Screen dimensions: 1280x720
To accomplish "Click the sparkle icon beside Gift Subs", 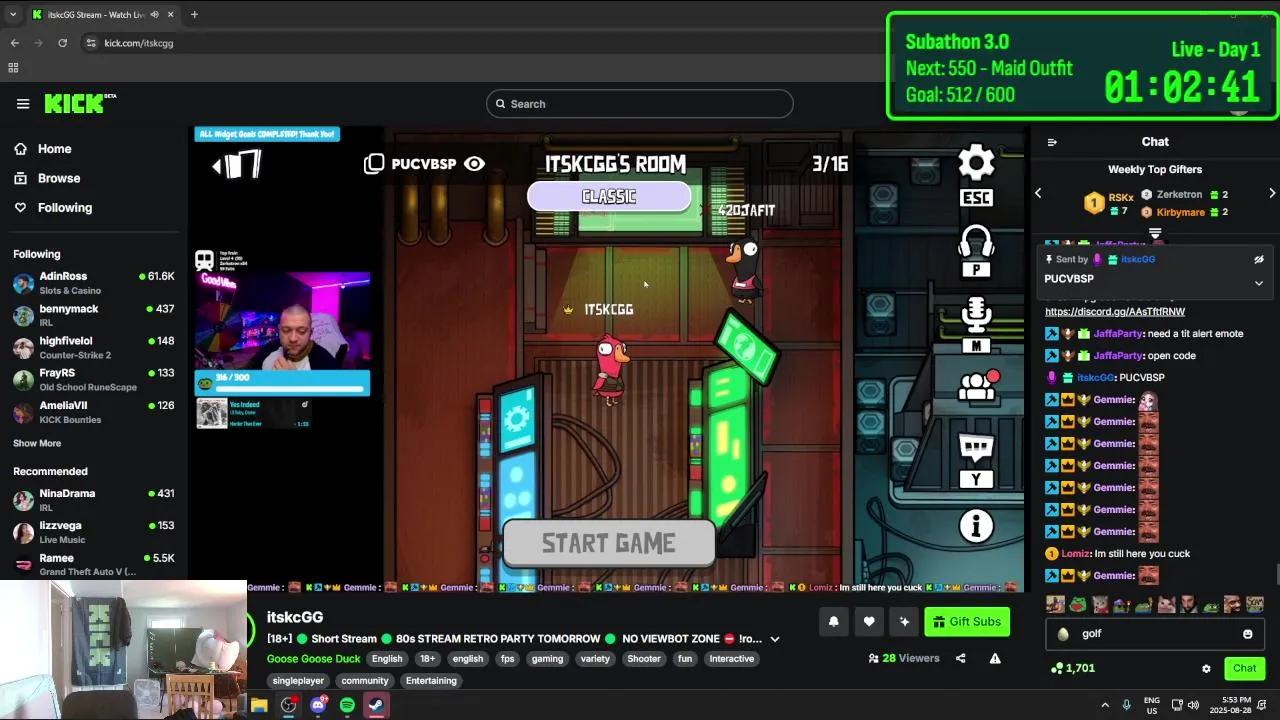I will pyautogui.click(x=904, y=622).
